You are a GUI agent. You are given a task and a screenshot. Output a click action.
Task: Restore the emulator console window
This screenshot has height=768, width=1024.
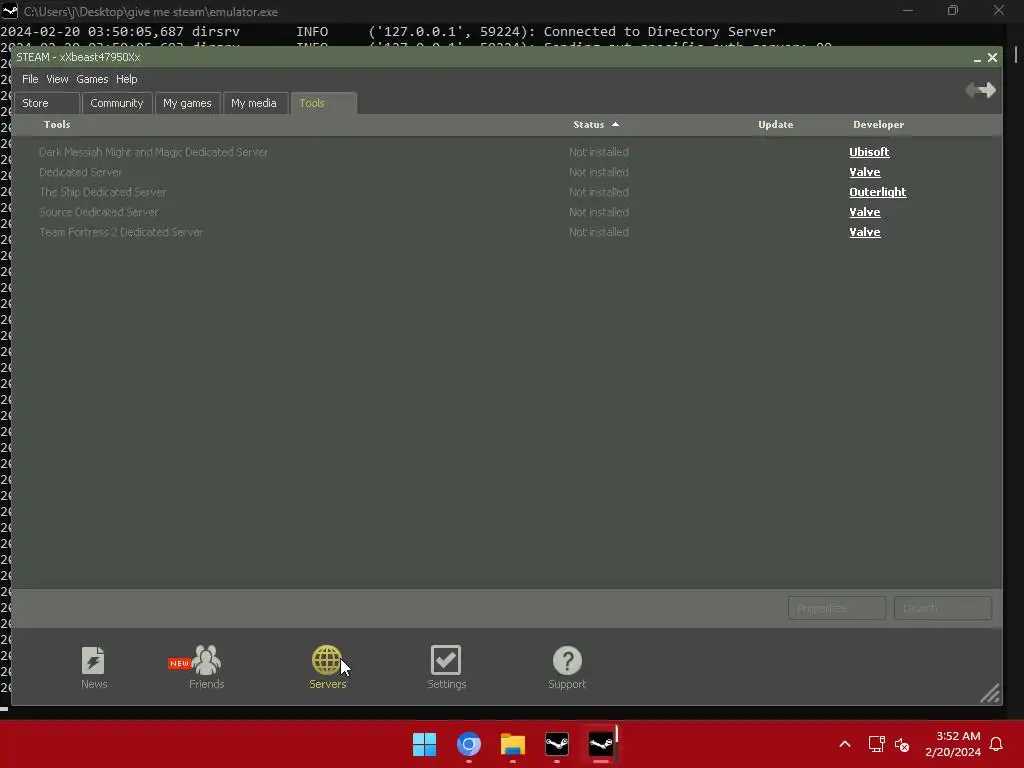pyautogui.click(x=953, y=10)
